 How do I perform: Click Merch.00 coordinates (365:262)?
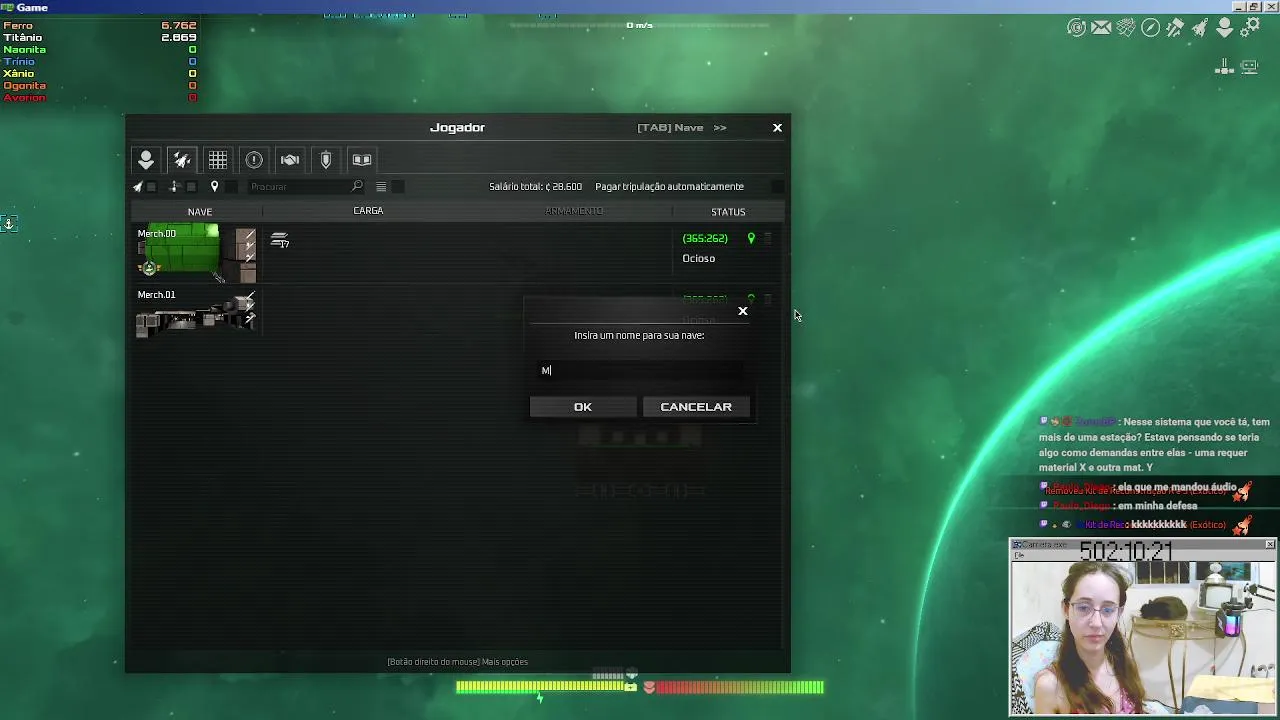(705, 239)
